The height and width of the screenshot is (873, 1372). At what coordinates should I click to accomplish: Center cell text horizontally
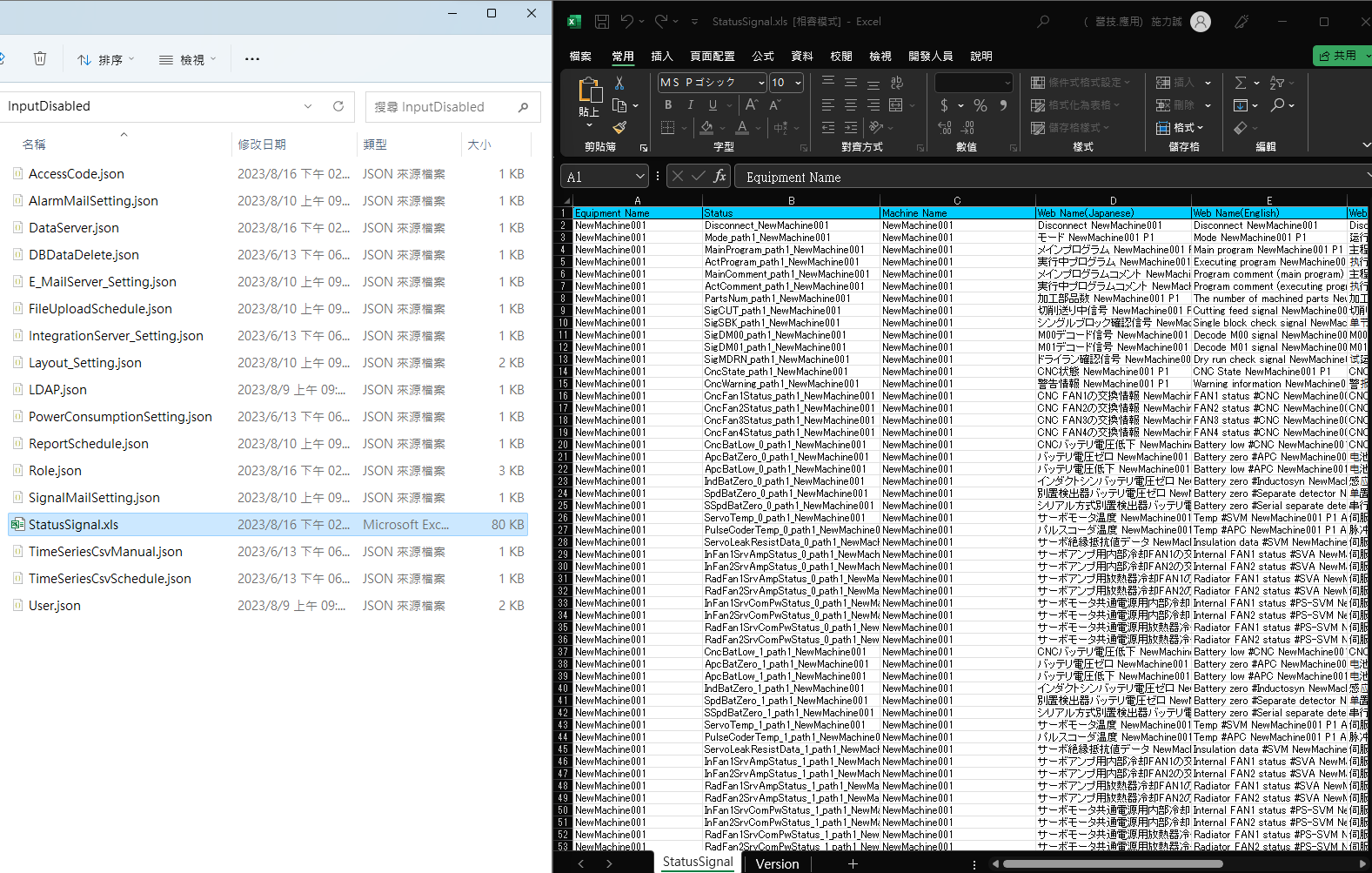pyautogui.click(x=851, y=105)
